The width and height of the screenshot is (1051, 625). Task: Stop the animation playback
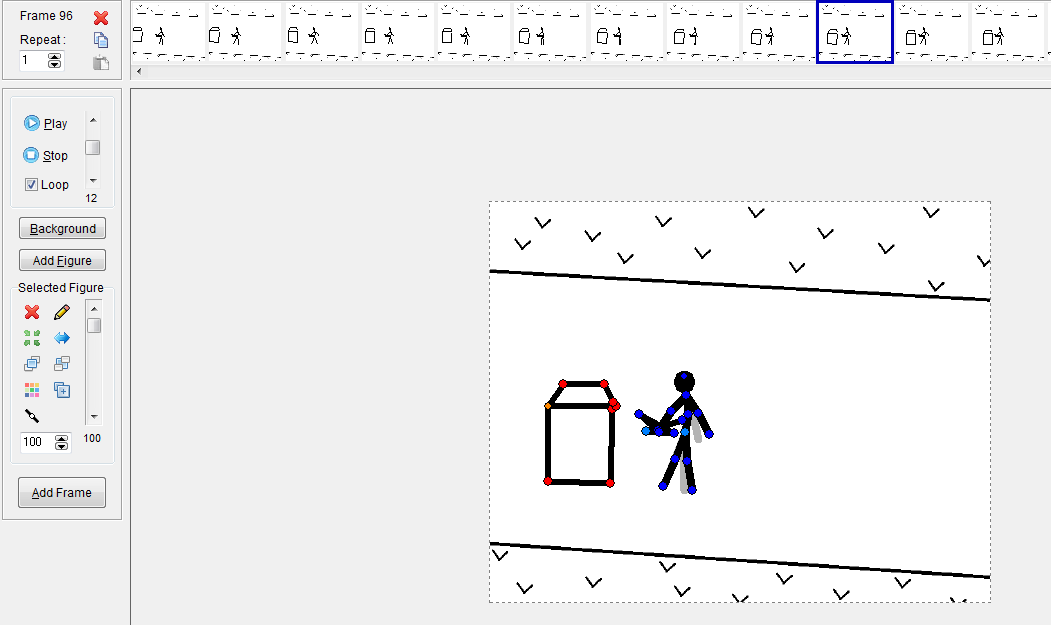[x=46, y=156]
